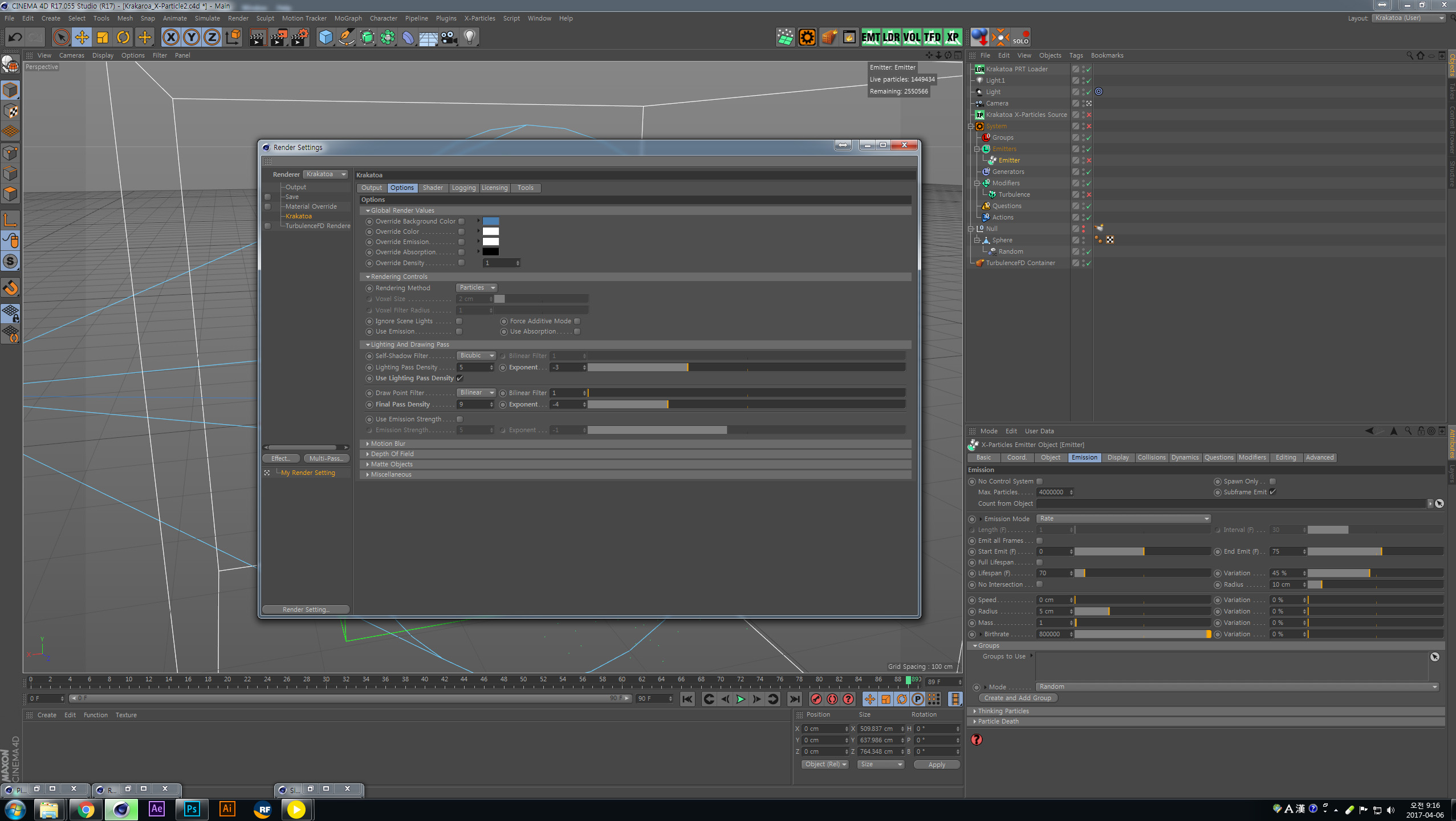Select the Rotate tool
Viewport: 1456px width, 821px height.
point(123,38)
